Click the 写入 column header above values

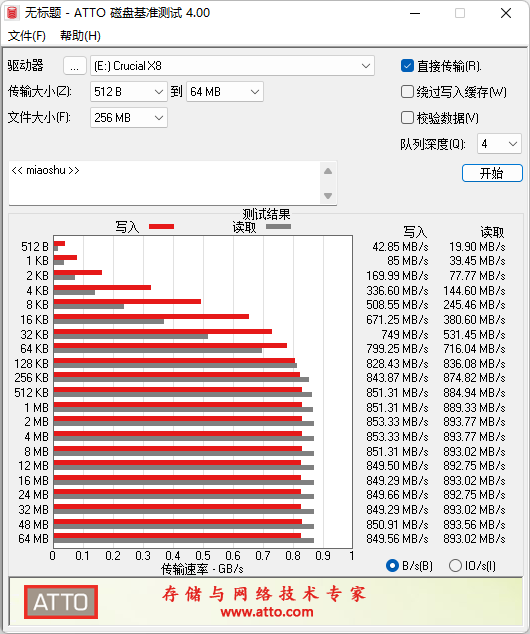click(x=415, y=232)
